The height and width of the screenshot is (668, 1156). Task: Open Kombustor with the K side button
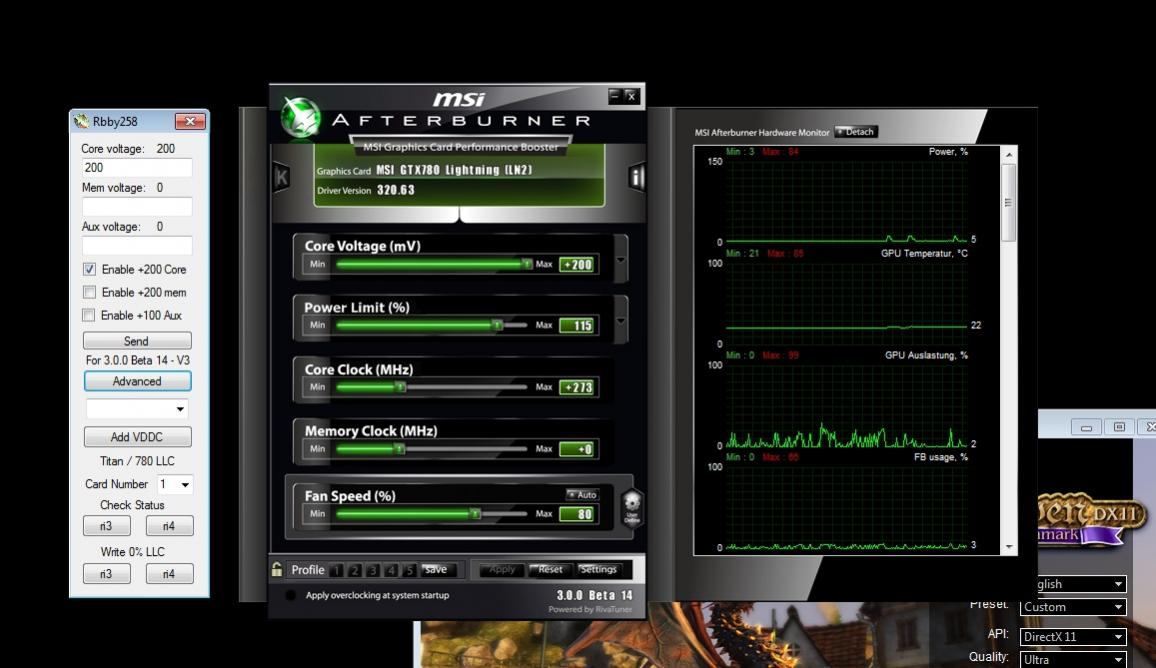(282, 177)
